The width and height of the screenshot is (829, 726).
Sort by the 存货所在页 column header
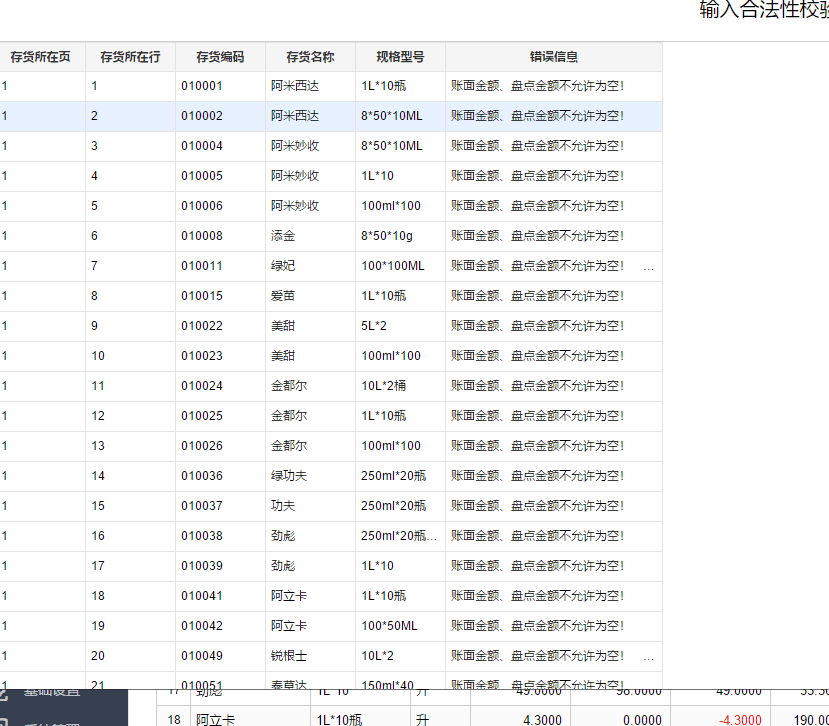pos(41,57)
